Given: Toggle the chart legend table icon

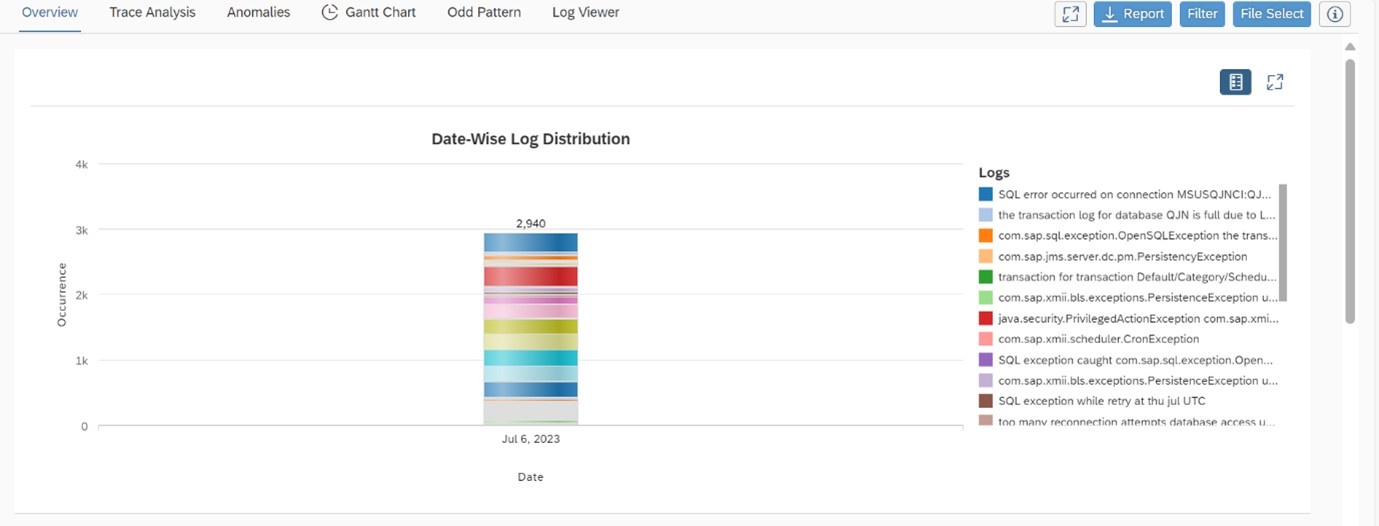Looking at the screenshot, I should tap(1235, 82).
